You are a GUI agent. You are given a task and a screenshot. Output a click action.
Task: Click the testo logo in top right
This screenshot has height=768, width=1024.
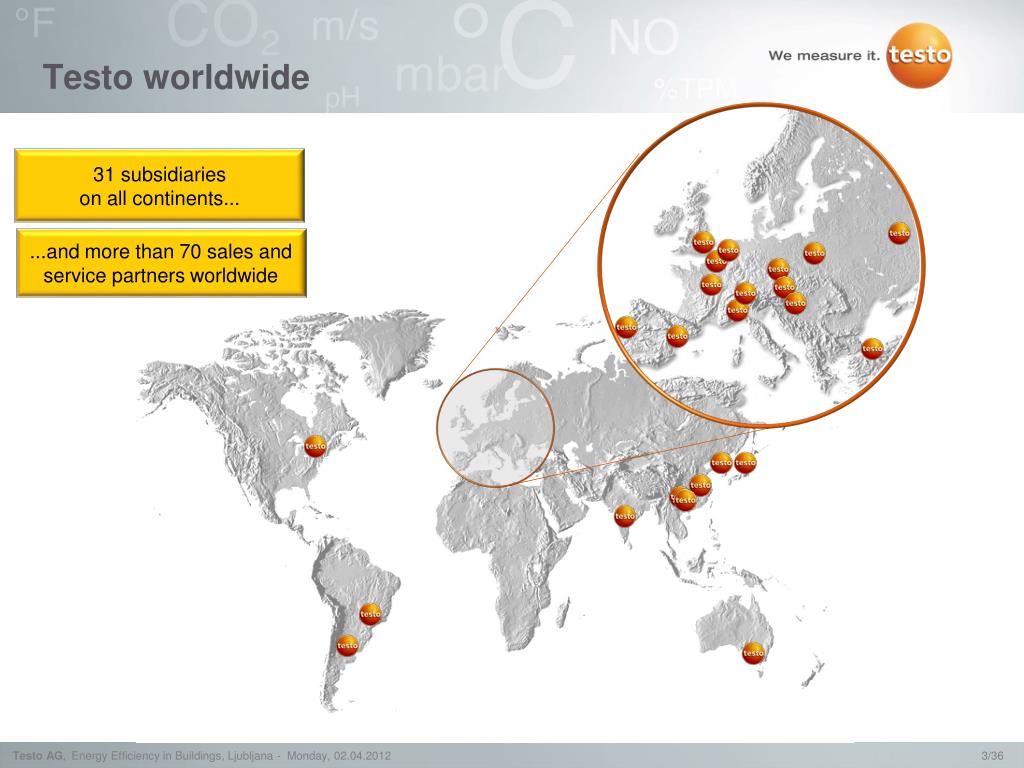919,56
